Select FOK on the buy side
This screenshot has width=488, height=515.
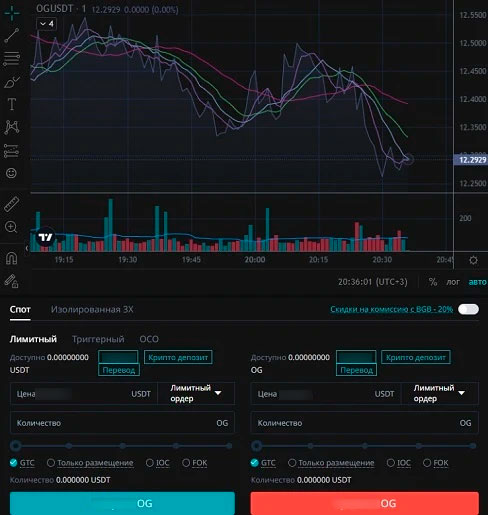coord(195,463)
